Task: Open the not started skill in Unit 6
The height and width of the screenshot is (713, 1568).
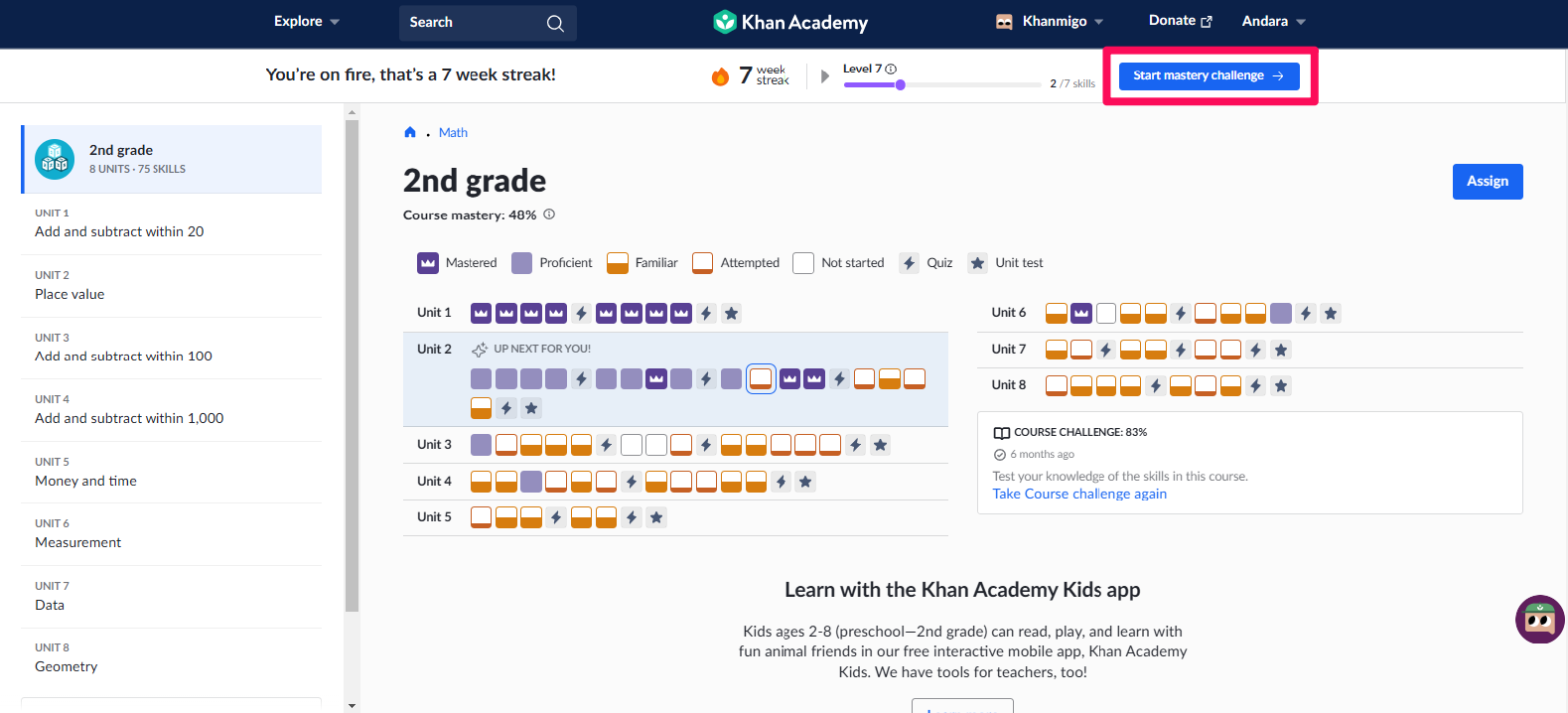Action: 1106,314
